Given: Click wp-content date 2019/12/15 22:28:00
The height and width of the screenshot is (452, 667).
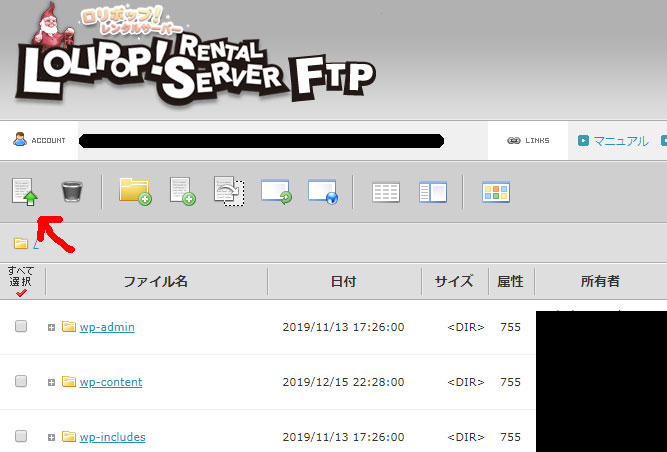Looking at the screenshot, I should 343,382.
